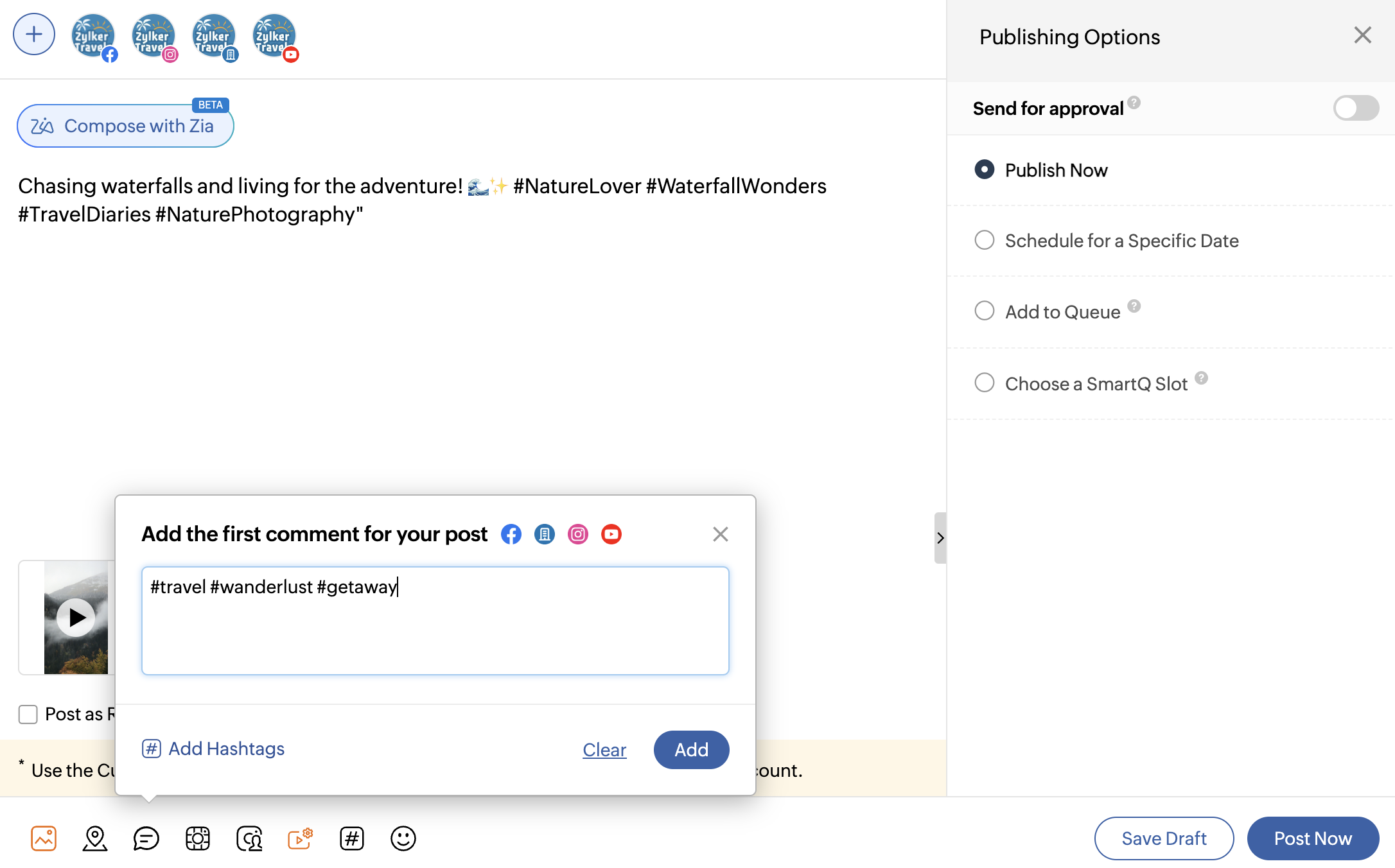The image size is (1395, 868).
Task: Collapse the Publishing Options side panel arrow
Action: (x=940, y=538)
